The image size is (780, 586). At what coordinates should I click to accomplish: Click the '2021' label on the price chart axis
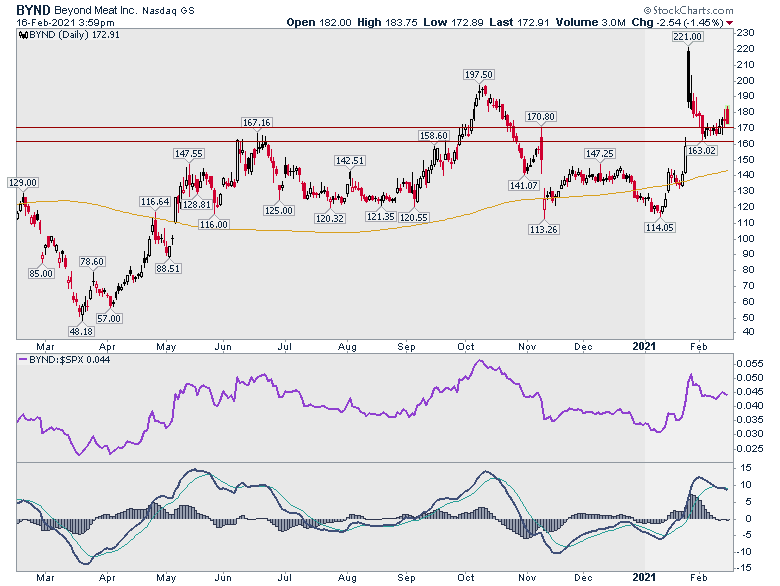tap(644, 346)
